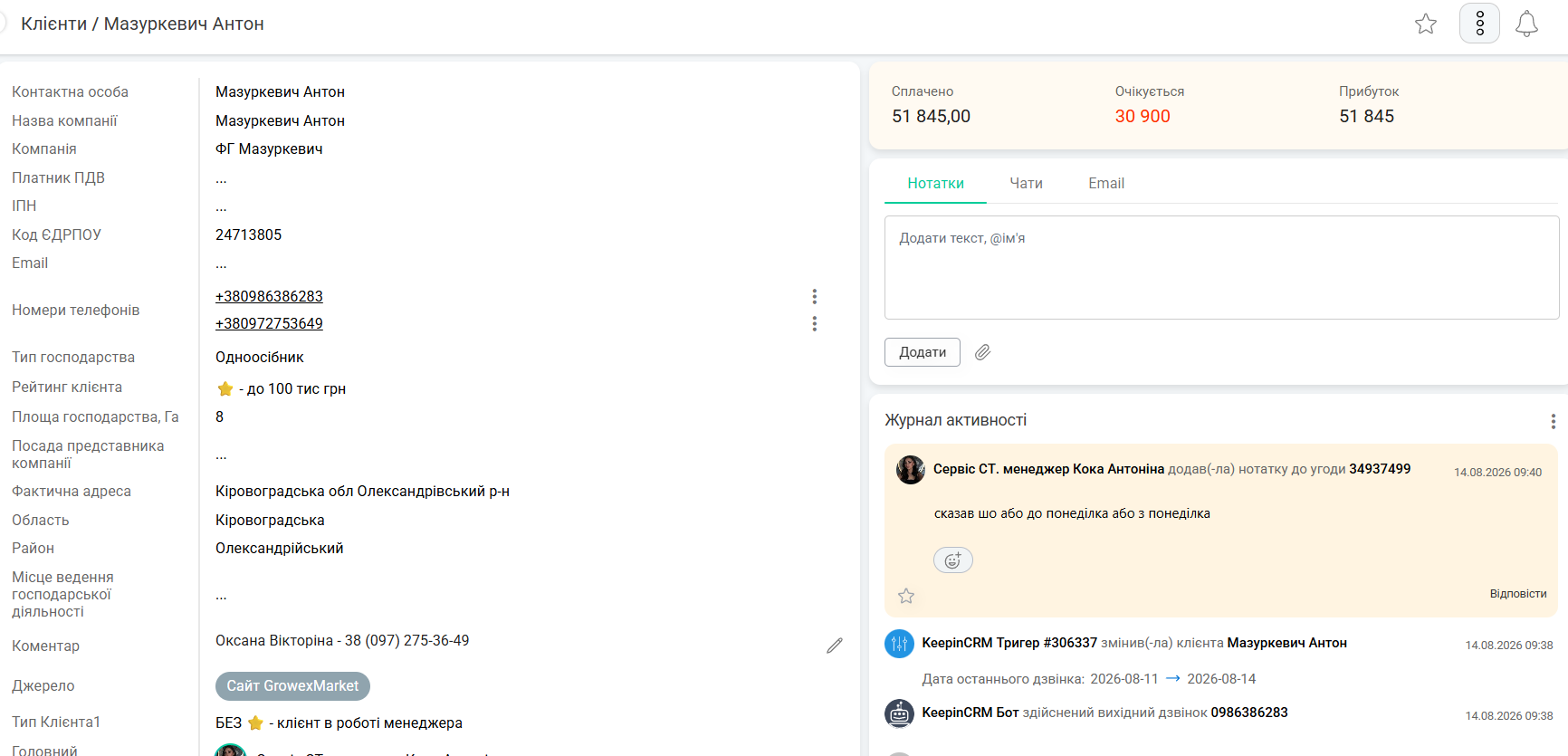Mark client as favorite with star icon
The width and height of the screenshot is (1568, 756).
(x=1426, y=24)
